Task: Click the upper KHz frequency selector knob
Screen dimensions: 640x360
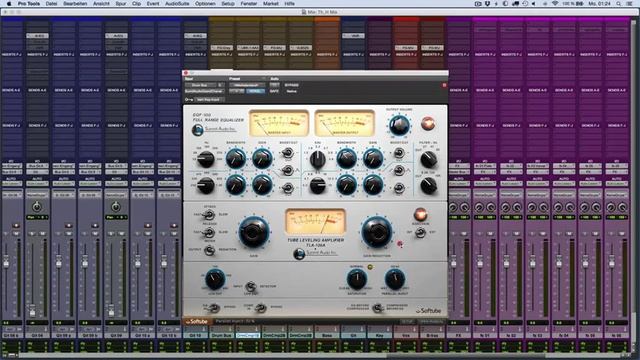Action: [x=318, y=159]
